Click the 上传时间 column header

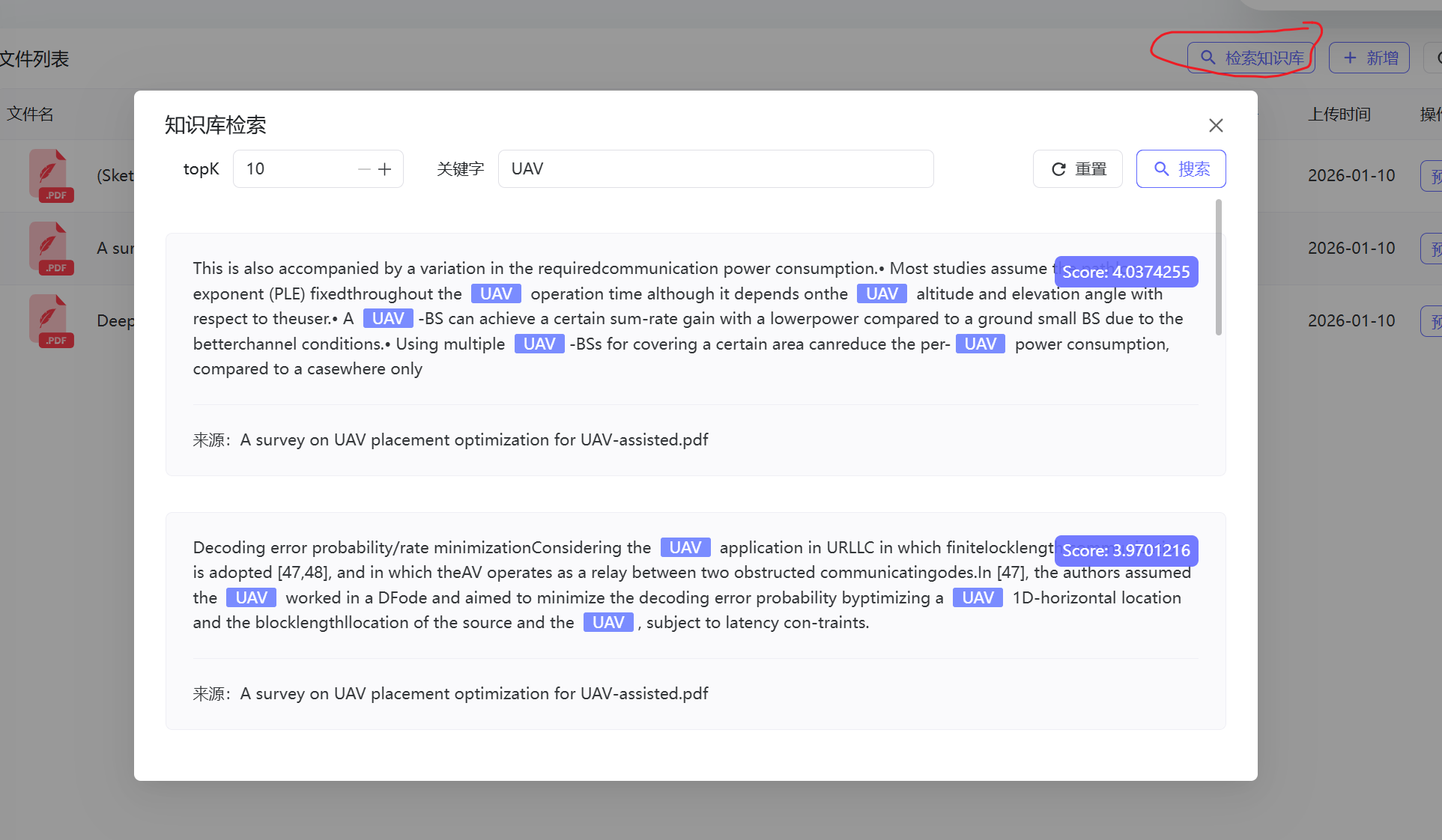click(1339, 114)
